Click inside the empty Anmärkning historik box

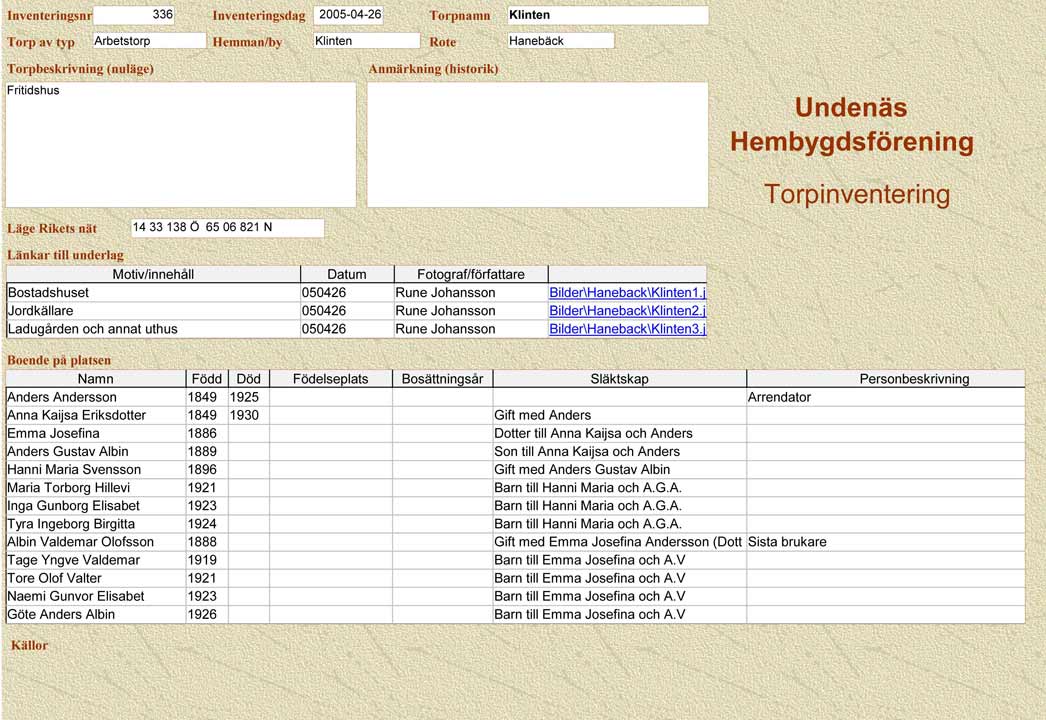point(537,145)
